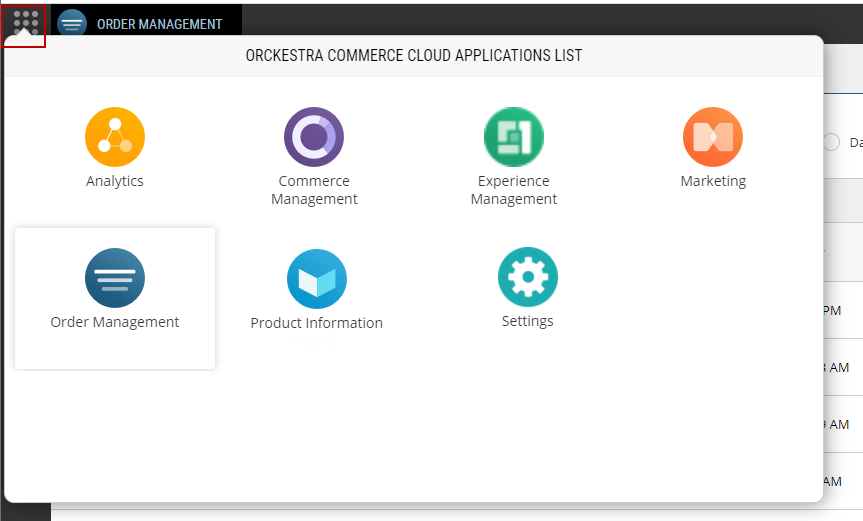Open the applications grid launcher icon
The height and width of the screenshot is (521, 863).
point(25,23)
